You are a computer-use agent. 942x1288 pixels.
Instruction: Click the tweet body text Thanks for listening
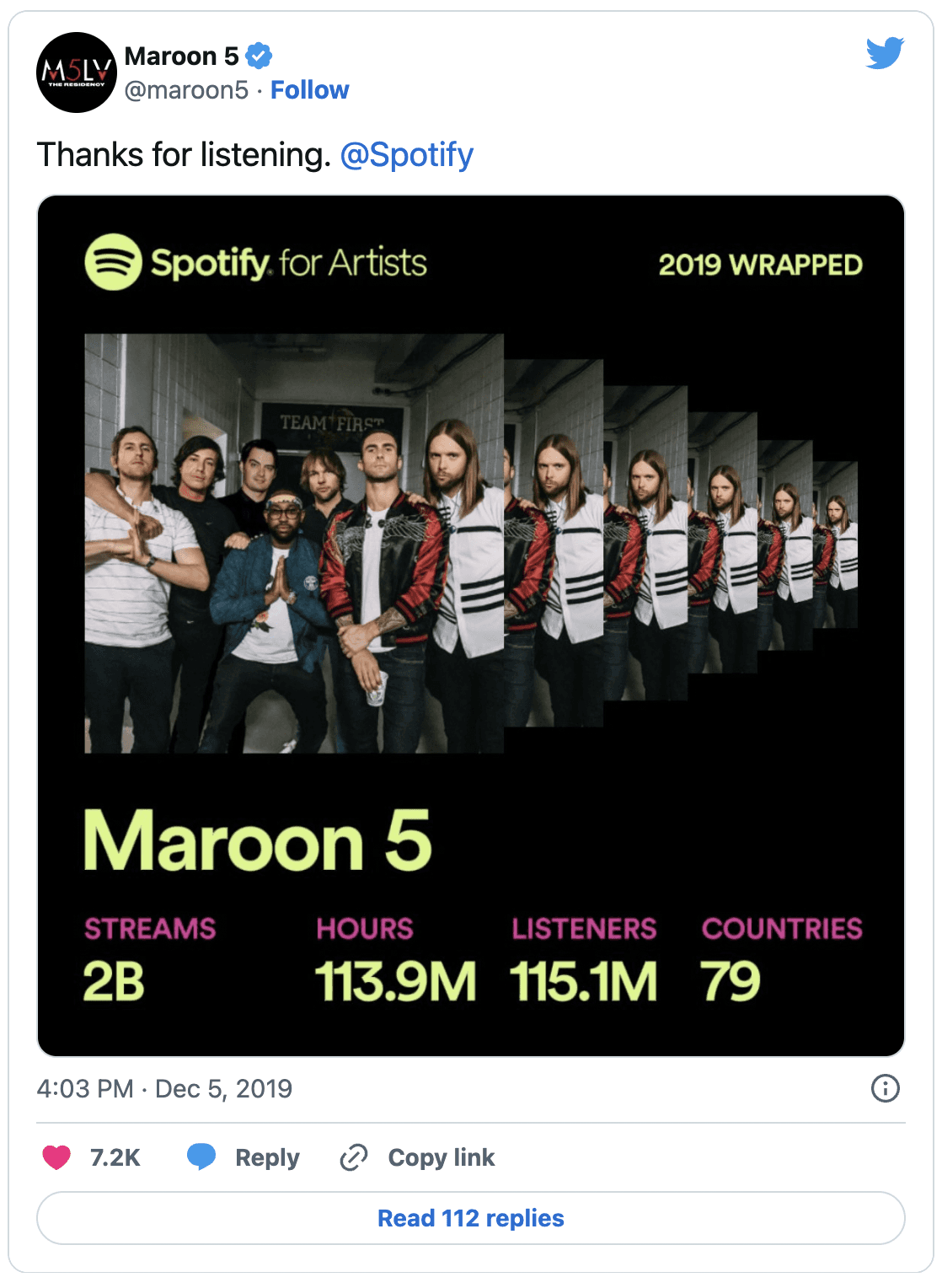coord(183,153)
